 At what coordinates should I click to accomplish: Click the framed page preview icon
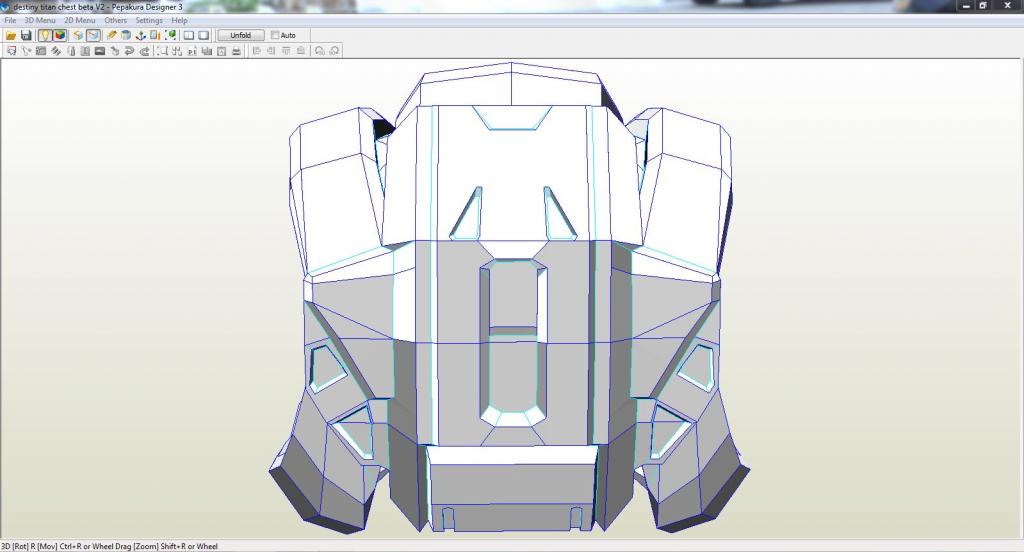pos(221,51)
